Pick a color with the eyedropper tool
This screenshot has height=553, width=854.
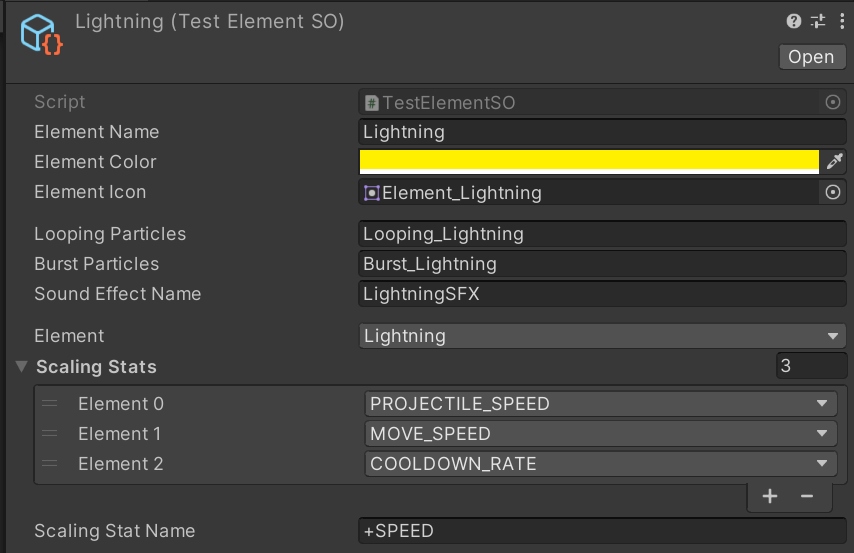834,161
